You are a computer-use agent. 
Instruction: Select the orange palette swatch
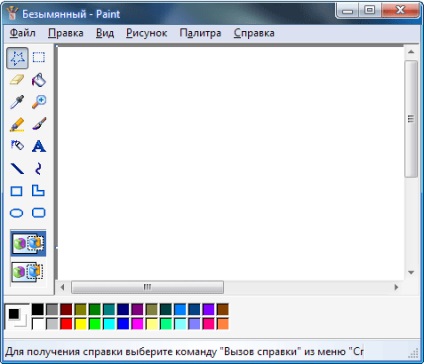[223, 324]
